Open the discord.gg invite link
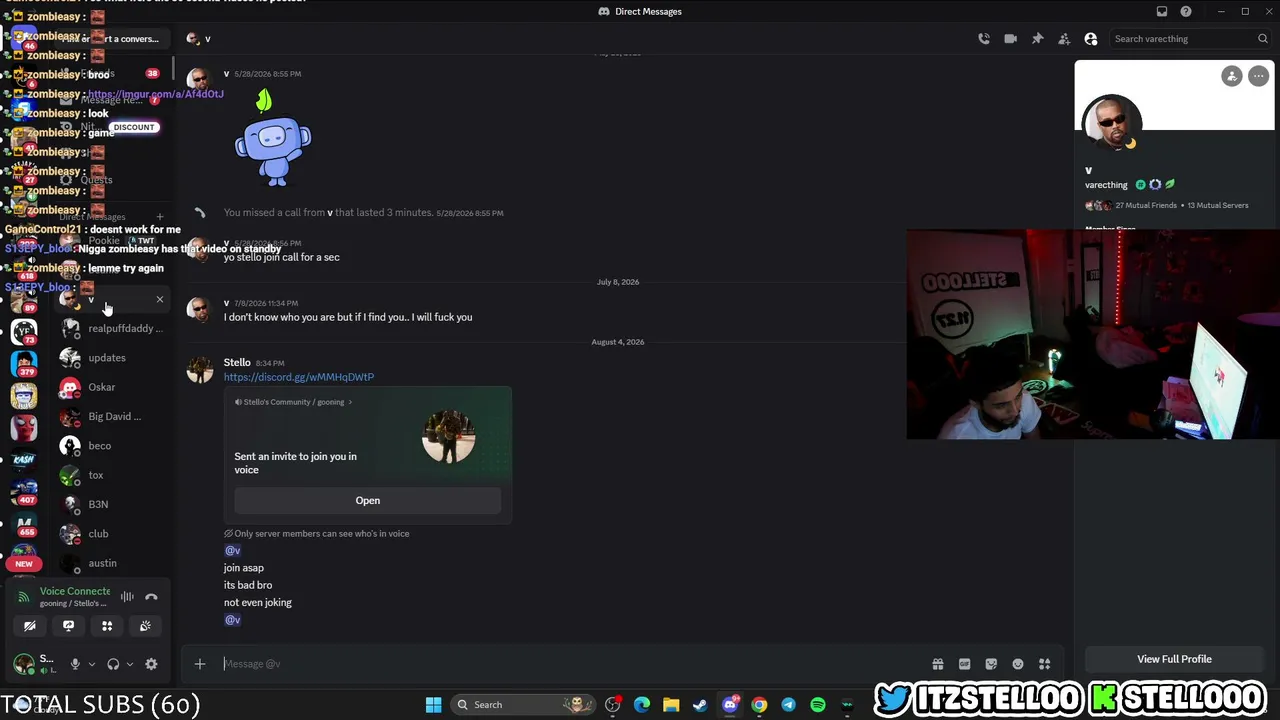Viewport: 1280px width, 720px height. click(299, 377)
